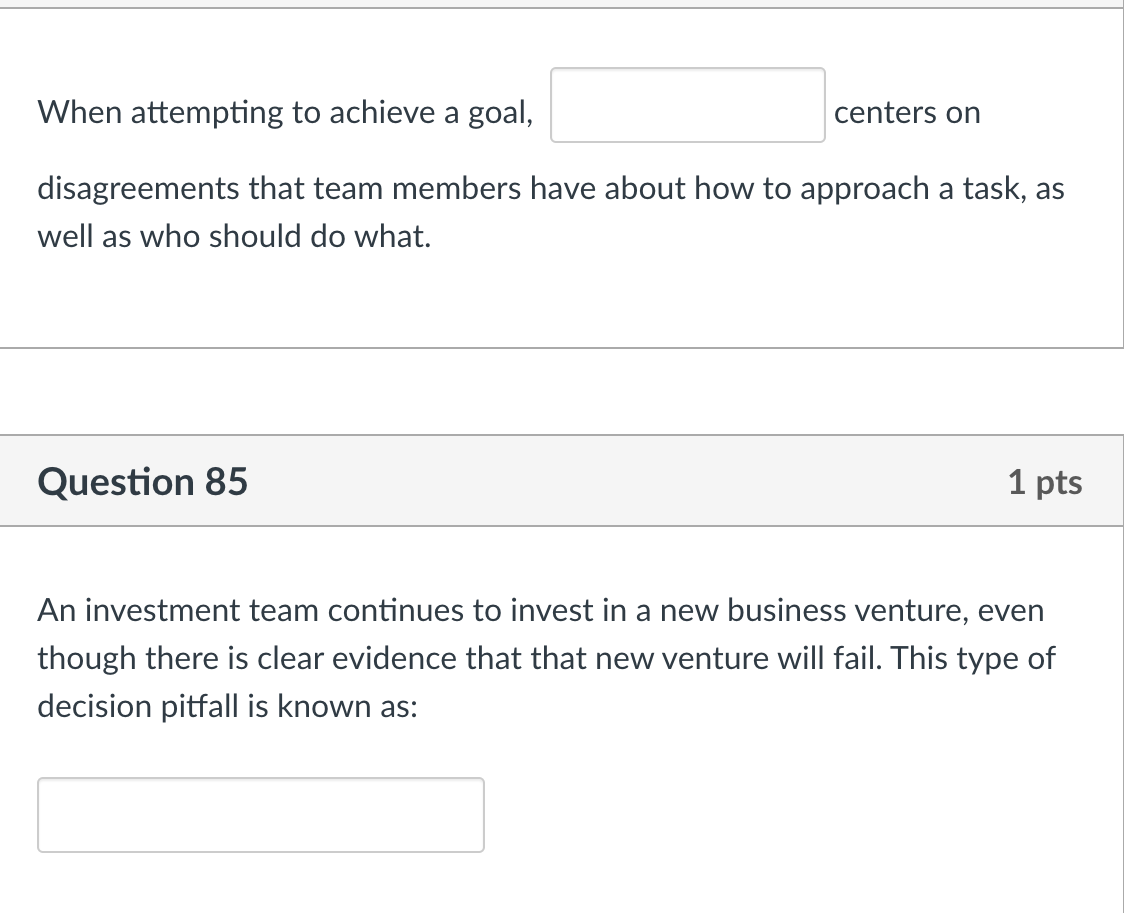The width and height of the screenshot is (1124, 913).
Task: Click the "Question 85" heading
Action: click(143, 482)
